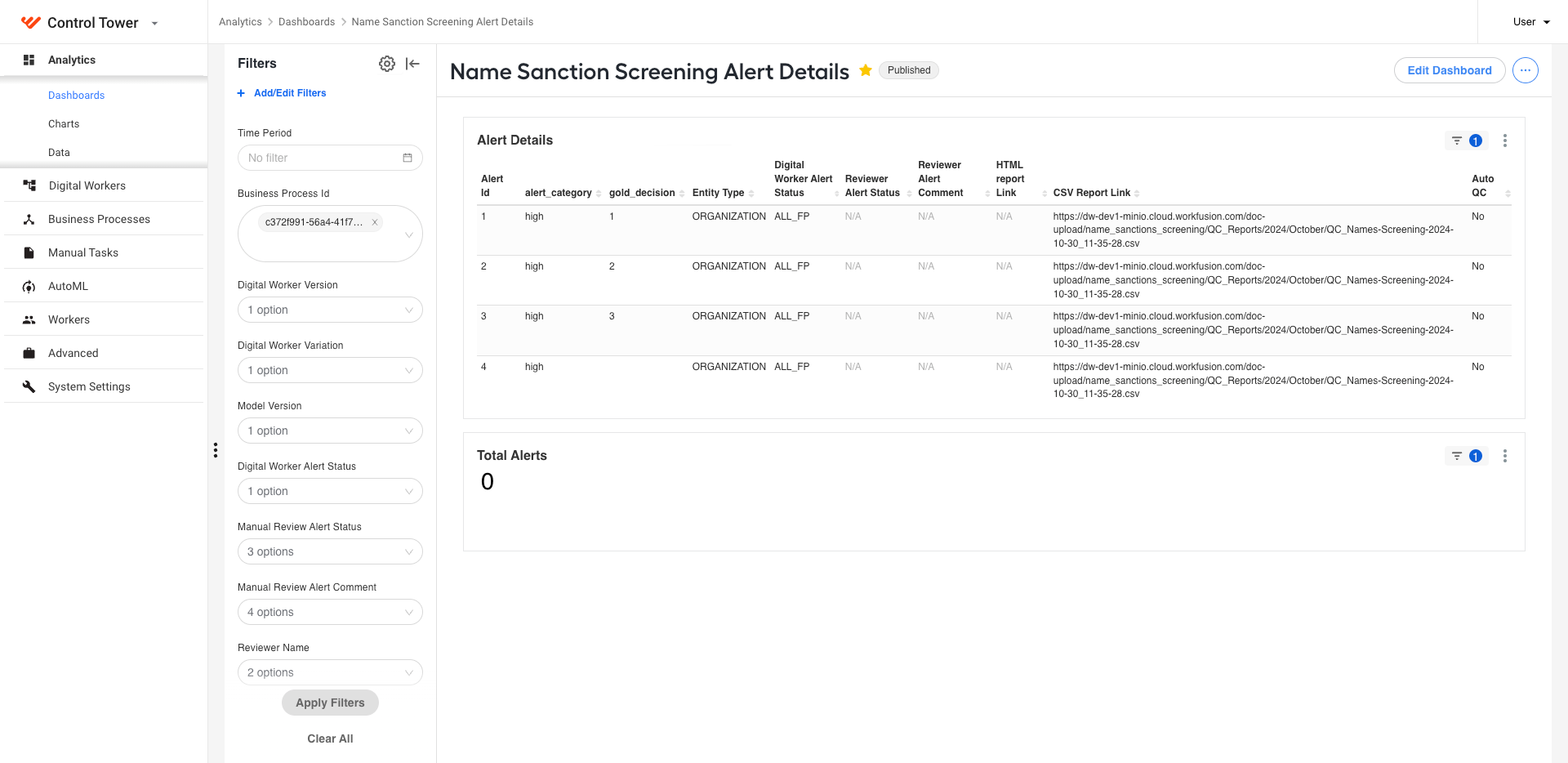Click the Apply Filters button
1568x763 pixels.
tap(330, 703)
